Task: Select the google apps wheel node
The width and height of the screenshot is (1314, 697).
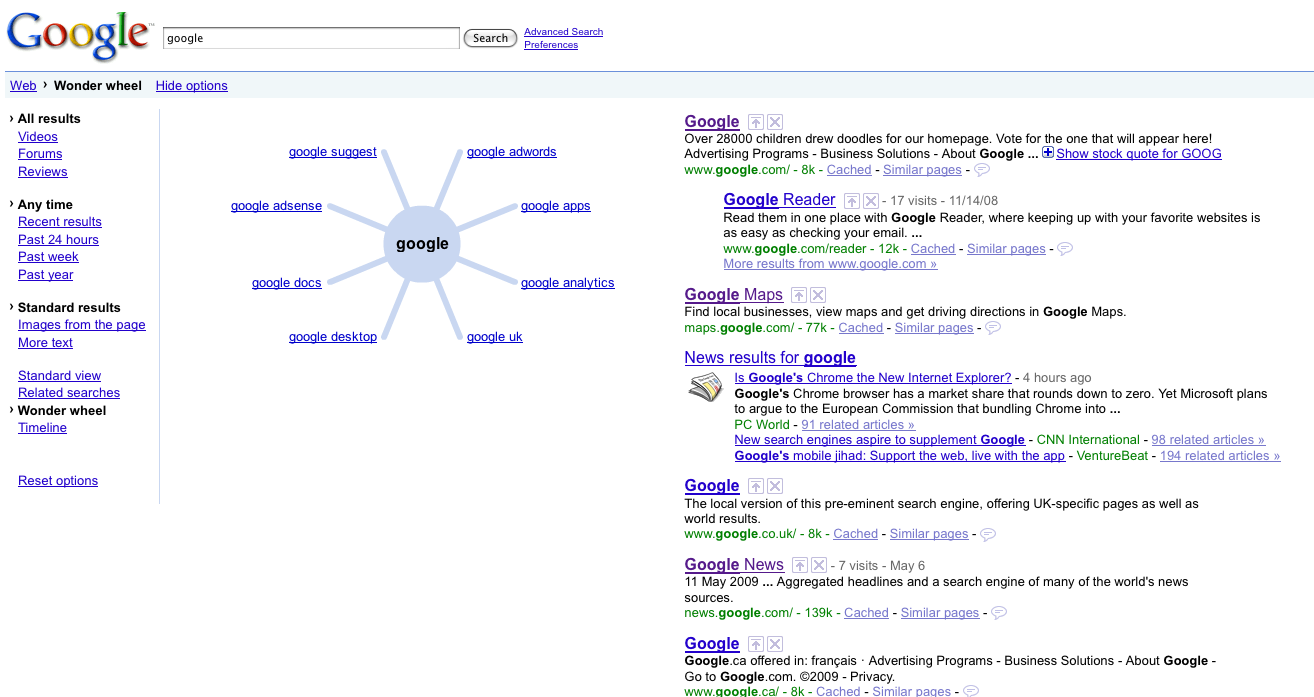Action: click(x=556, y=206)
